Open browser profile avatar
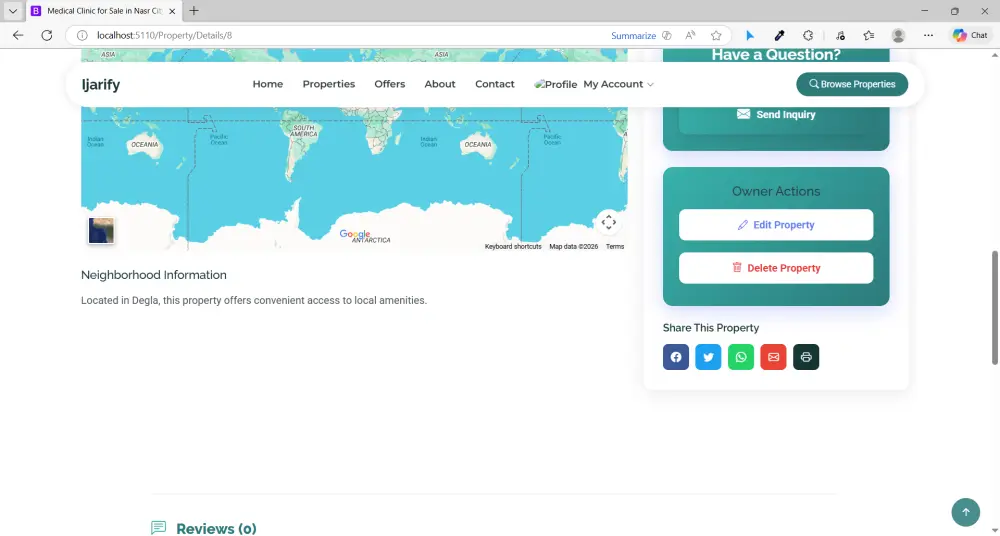 coord(899,36)
